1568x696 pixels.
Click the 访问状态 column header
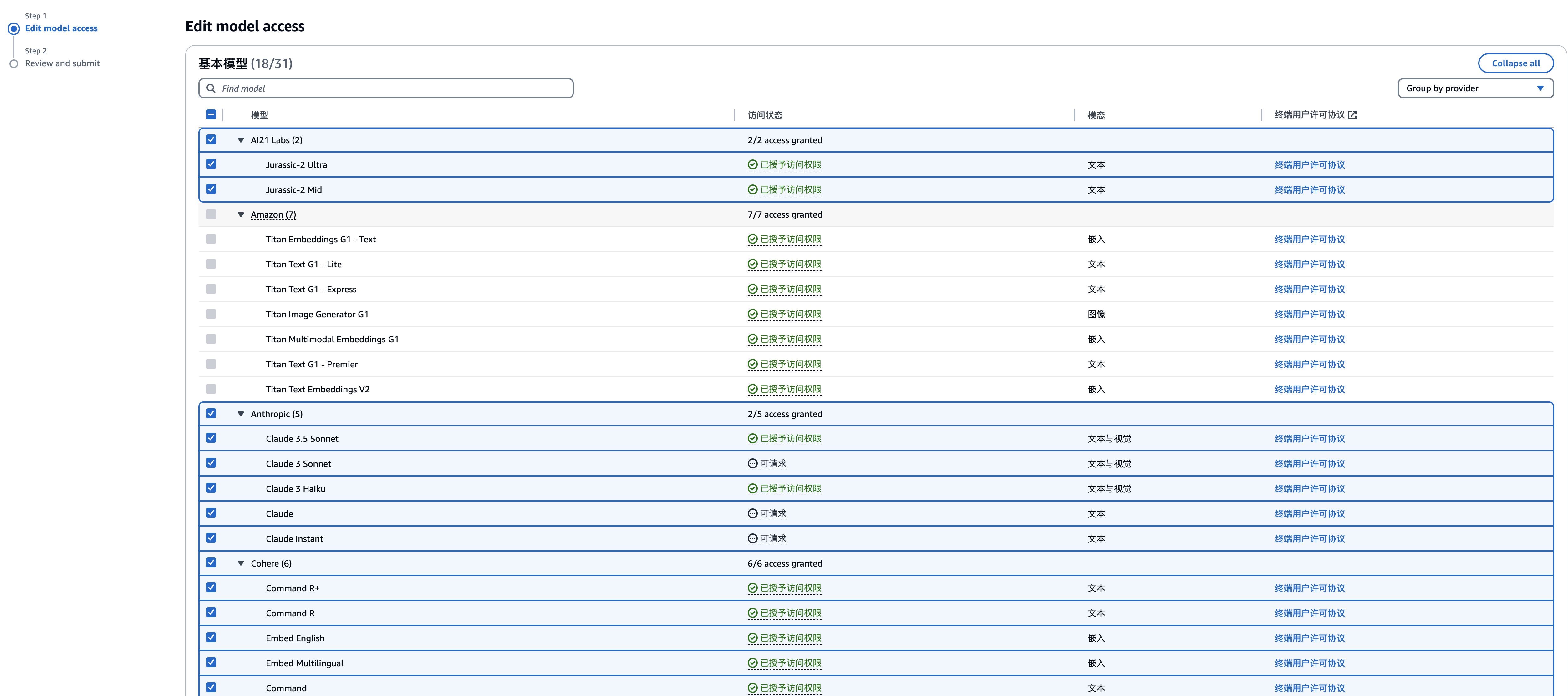765,115
